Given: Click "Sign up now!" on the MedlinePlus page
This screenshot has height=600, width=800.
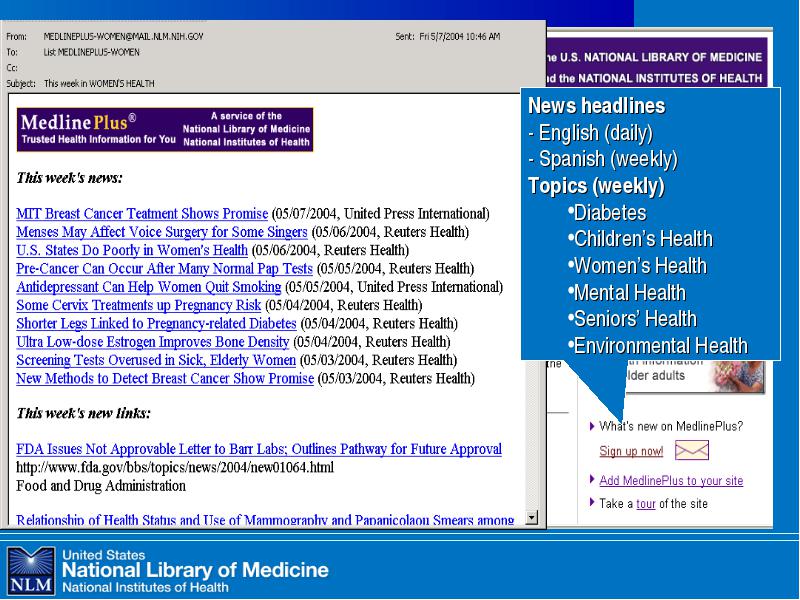Looking at the screenshot, I should (631, 451).
